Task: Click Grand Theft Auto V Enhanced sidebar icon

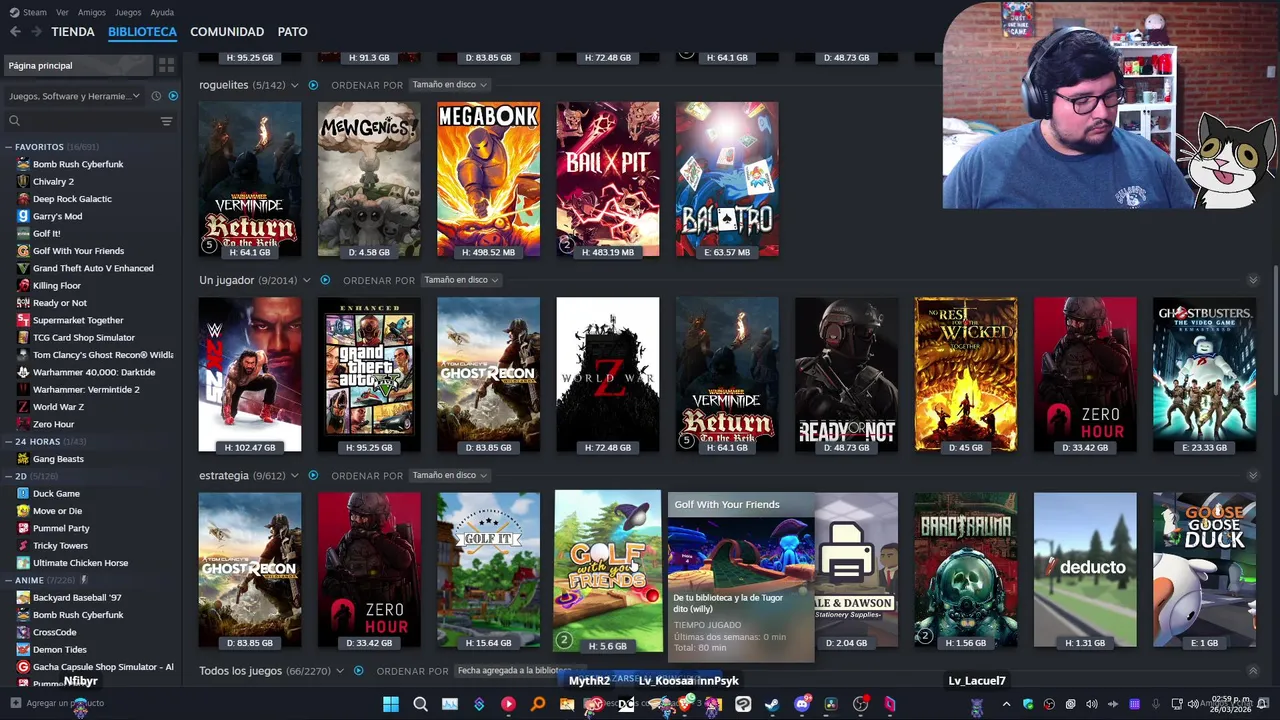Action: tap(23, 268)
